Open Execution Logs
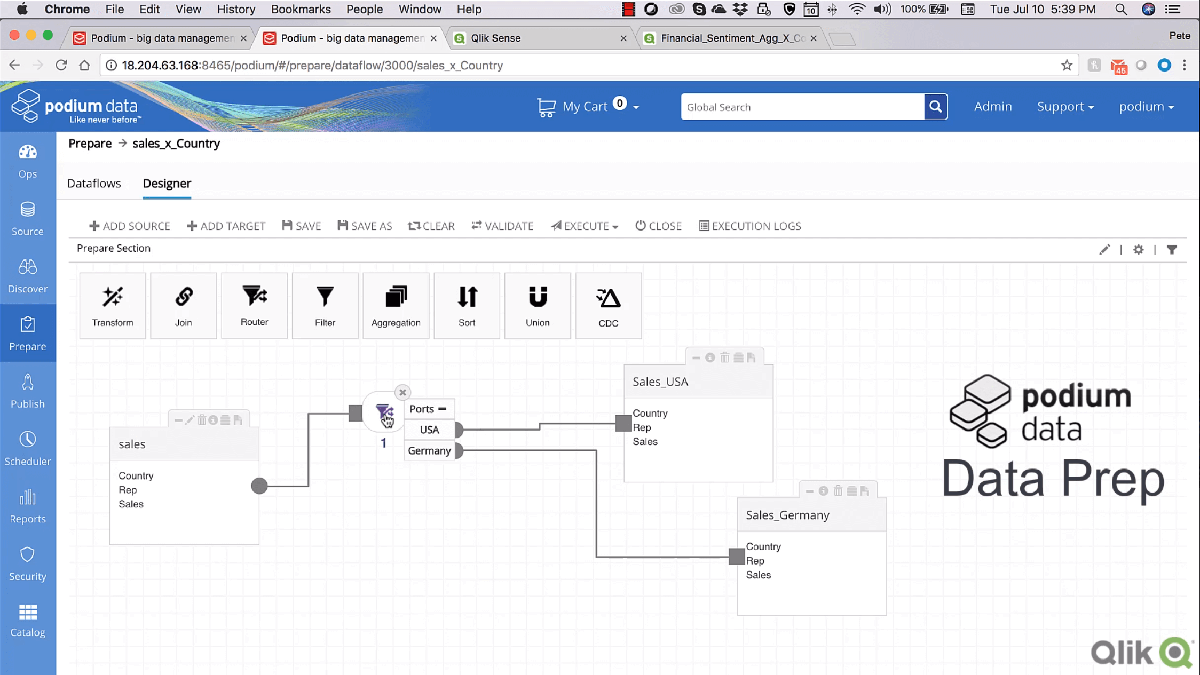 750,226
